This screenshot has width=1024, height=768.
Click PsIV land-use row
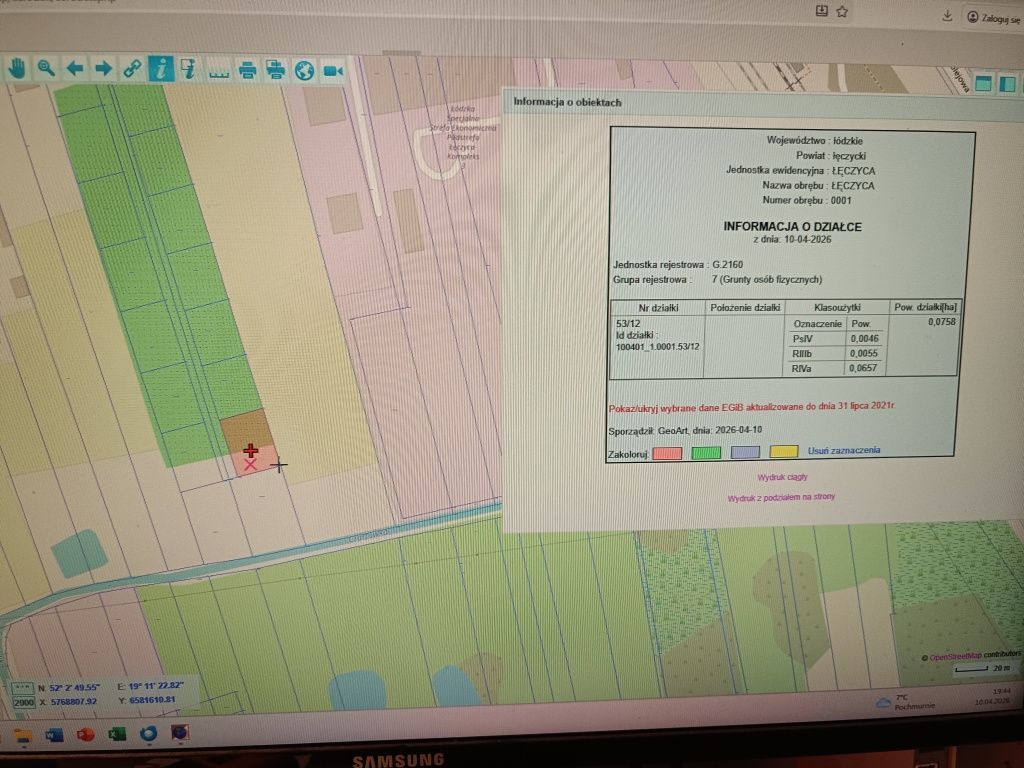[x=837, y=339]
